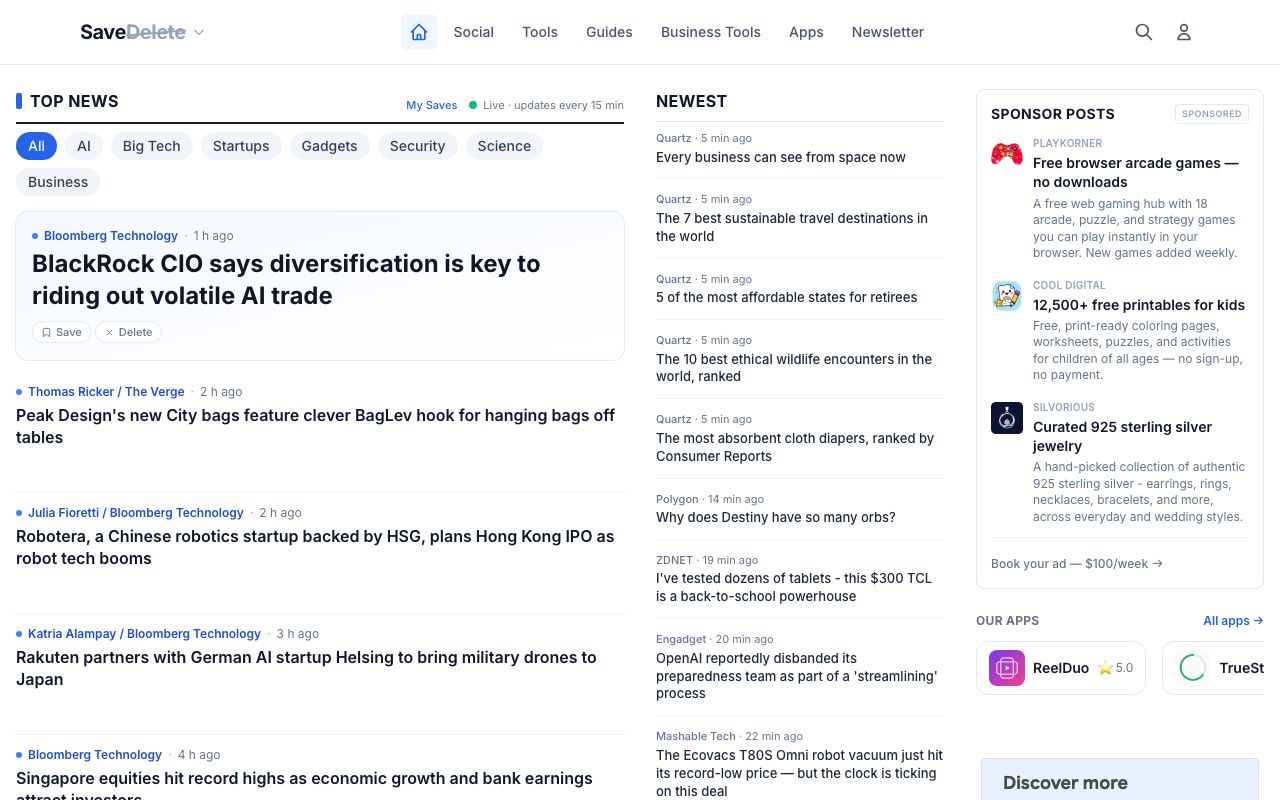Select the All filter chip
1280x800 pixels.
[x=36, y=146]
